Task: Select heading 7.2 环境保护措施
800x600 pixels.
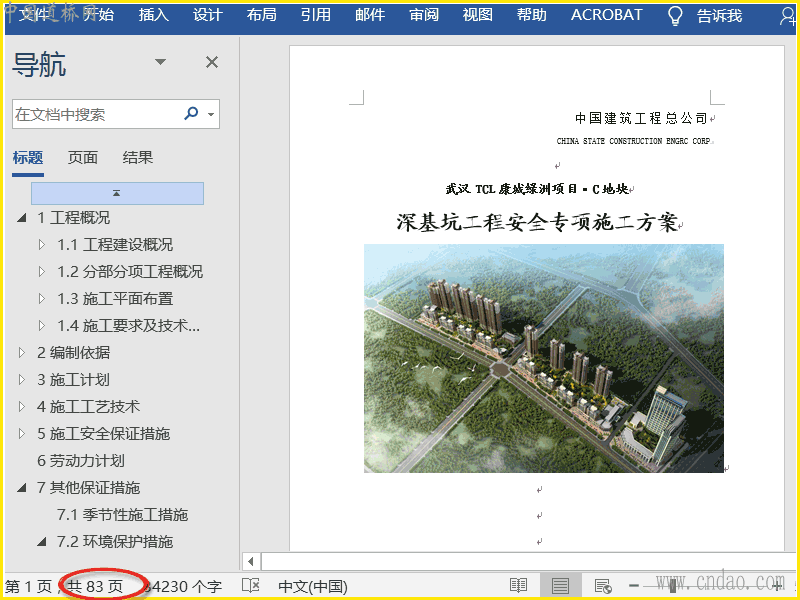Action: 115,541
